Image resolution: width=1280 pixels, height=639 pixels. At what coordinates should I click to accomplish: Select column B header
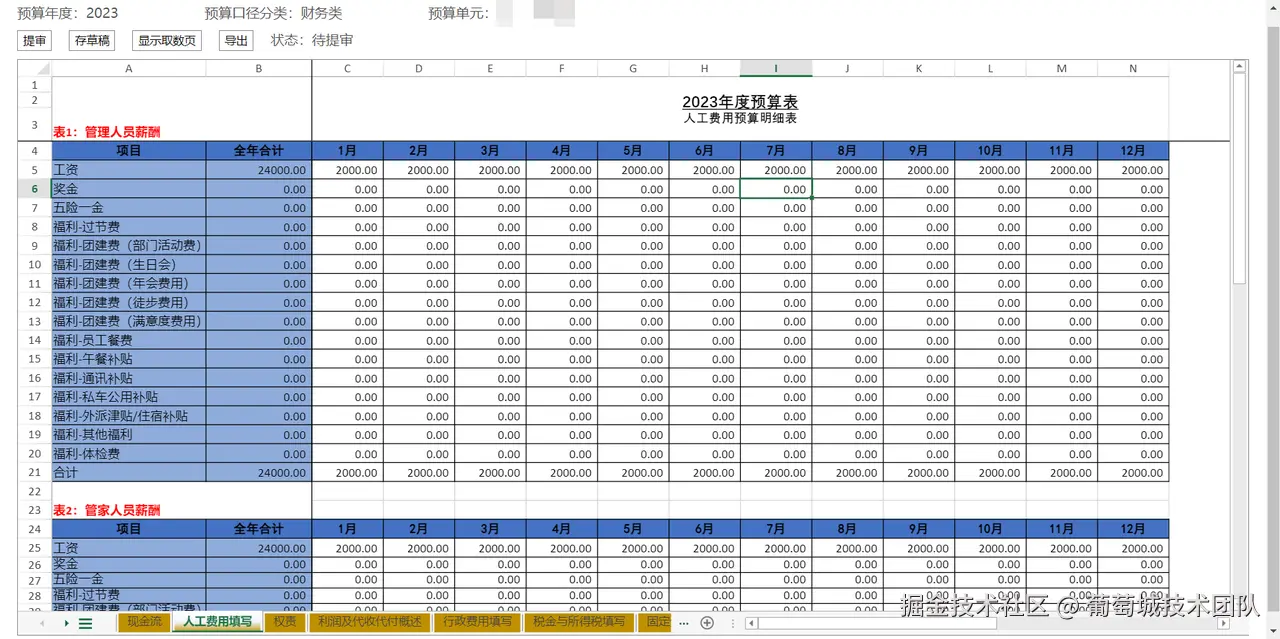coord(259,68)
